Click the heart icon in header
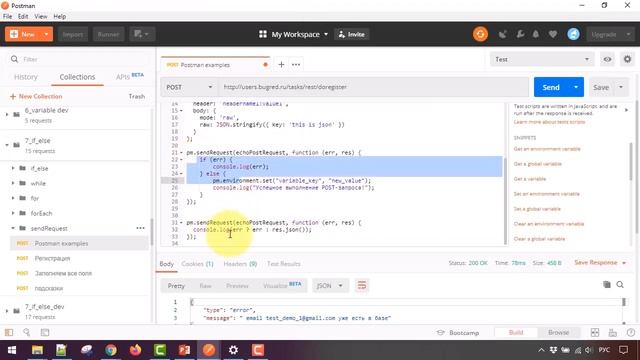Image resolution: width=640 pixels, height=360 pixels. (x=553, y=34)
